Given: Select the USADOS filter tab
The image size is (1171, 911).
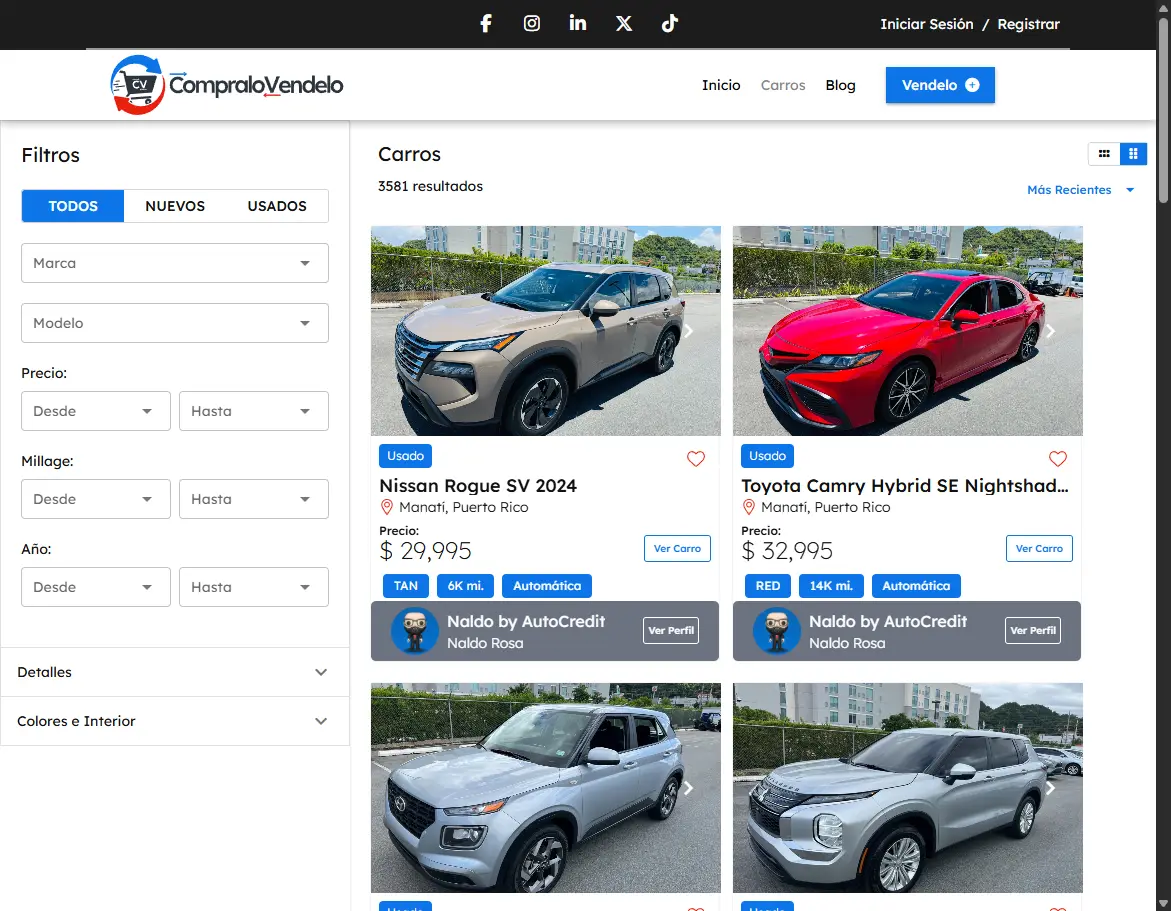Looking at the screenshot, I should tap(277, 206).
